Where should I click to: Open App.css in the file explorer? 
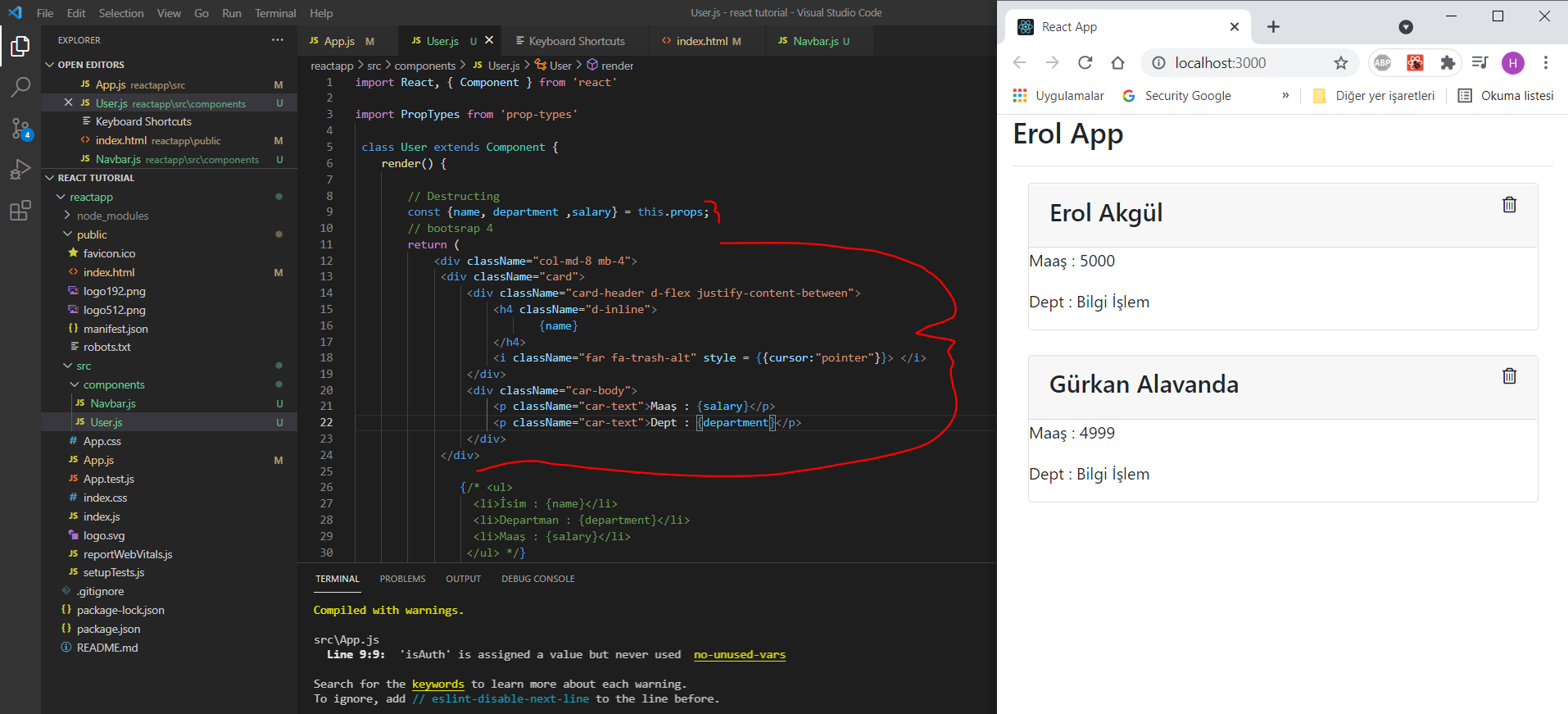(102, 441)
